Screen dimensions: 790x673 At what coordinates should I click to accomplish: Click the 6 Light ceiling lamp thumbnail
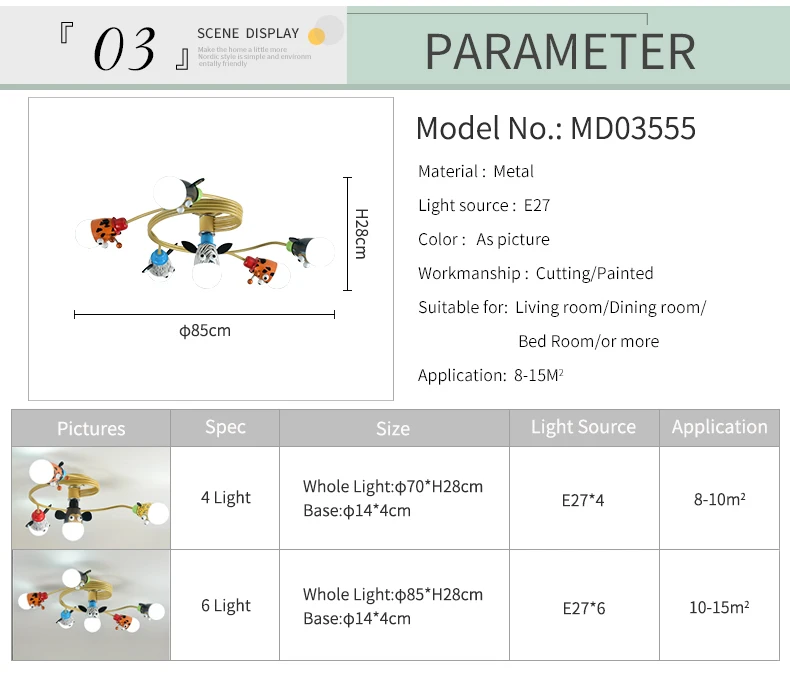(91, 605)
